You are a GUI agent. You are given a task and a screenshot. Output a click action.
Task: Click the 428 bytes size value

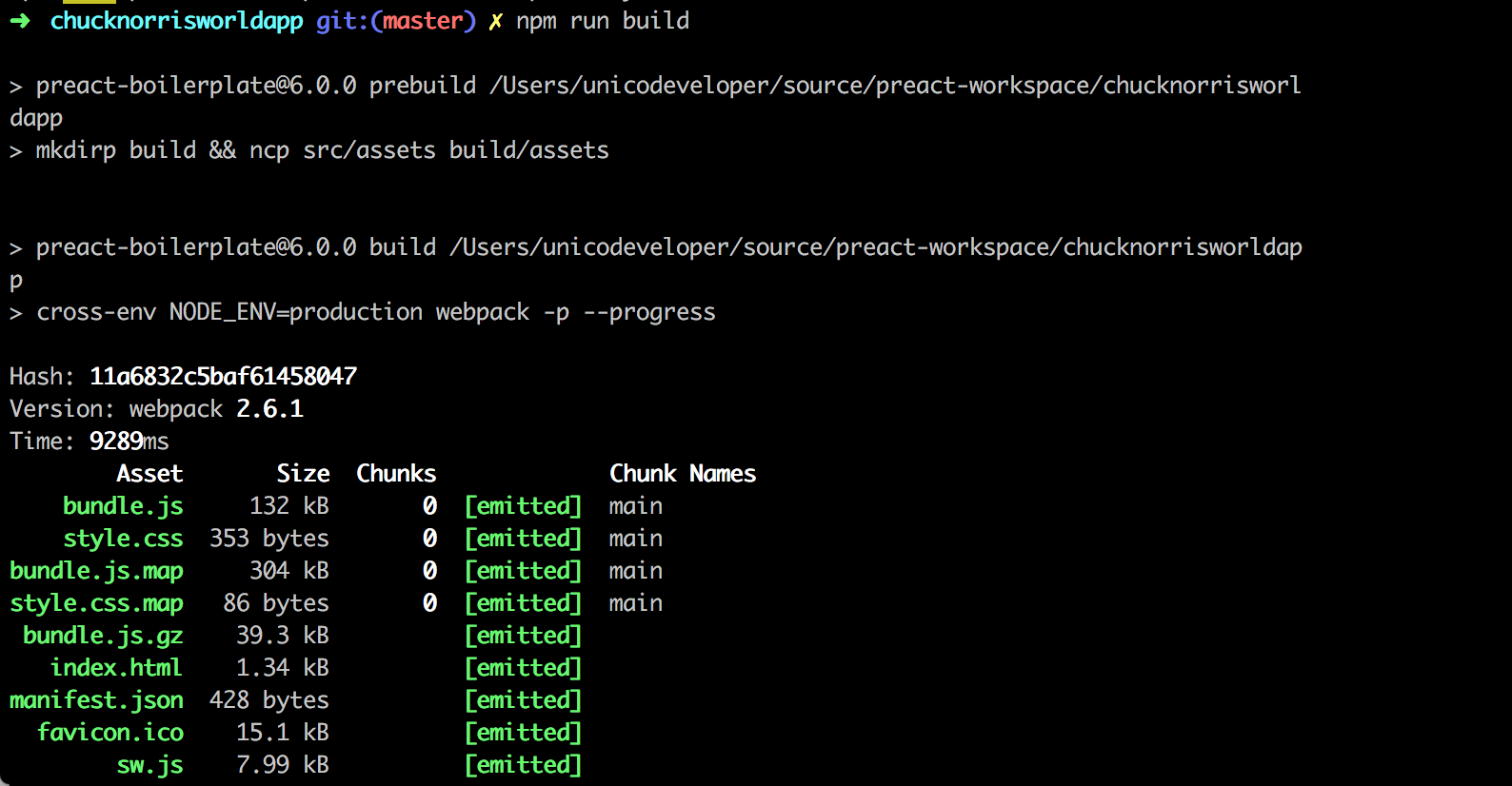click(x=269, y=700)
